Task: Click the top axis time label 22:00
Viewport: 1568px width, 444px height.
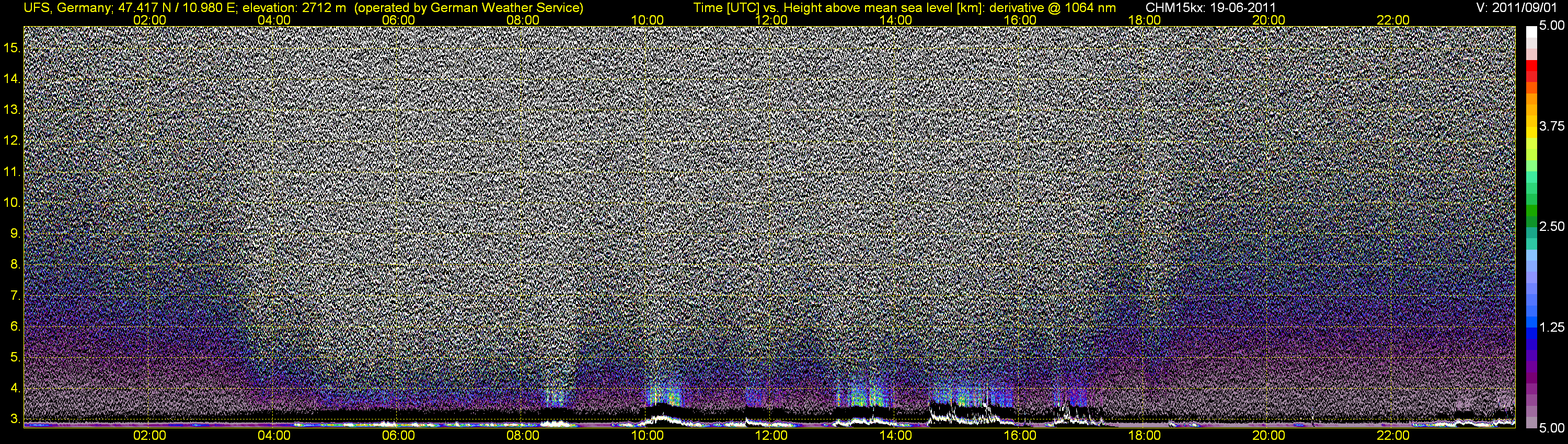Action: click(1393, 20)
